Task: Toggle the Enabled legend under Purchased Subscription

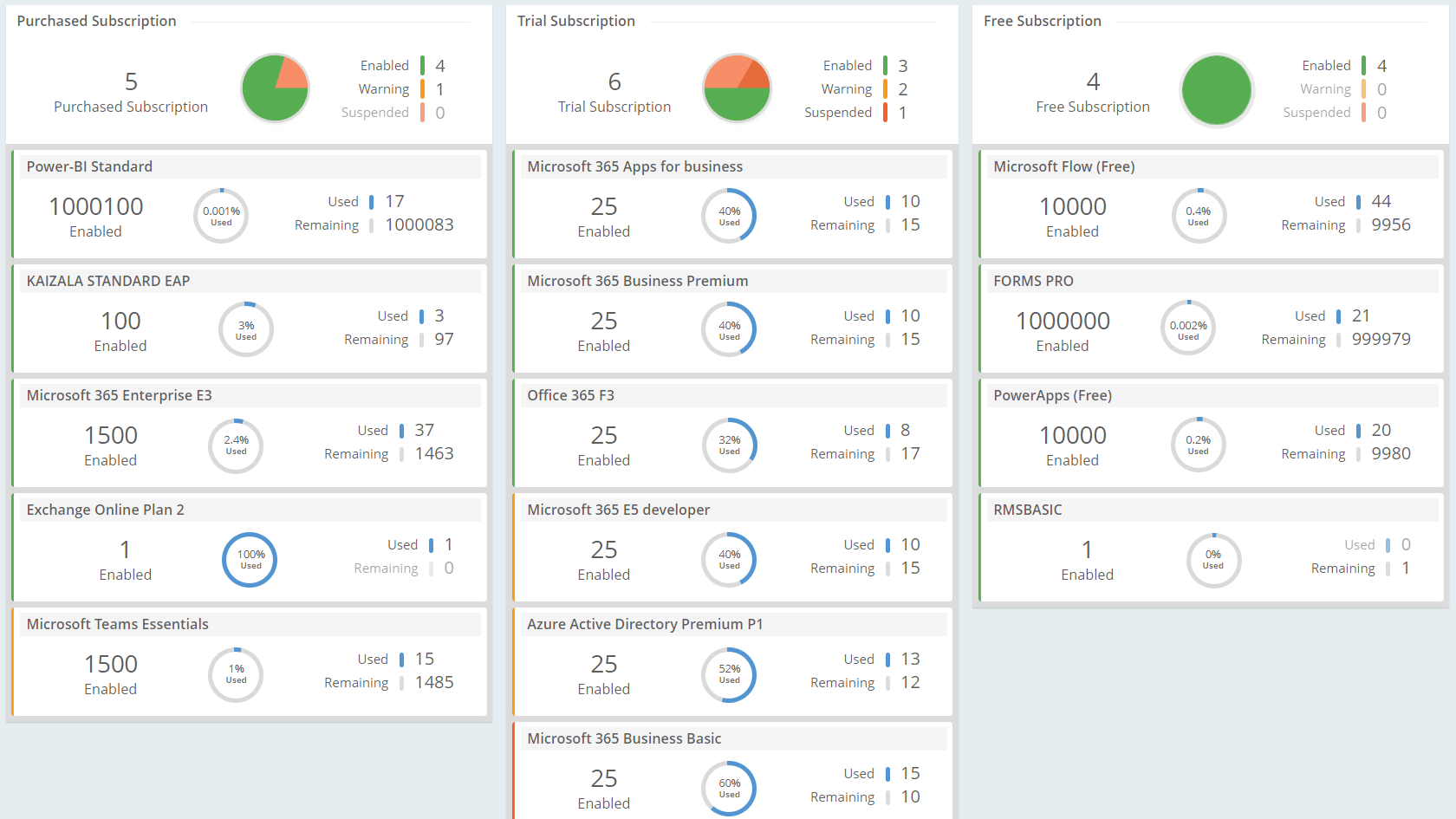Action: pyautogui.click(x=385, y=65)
